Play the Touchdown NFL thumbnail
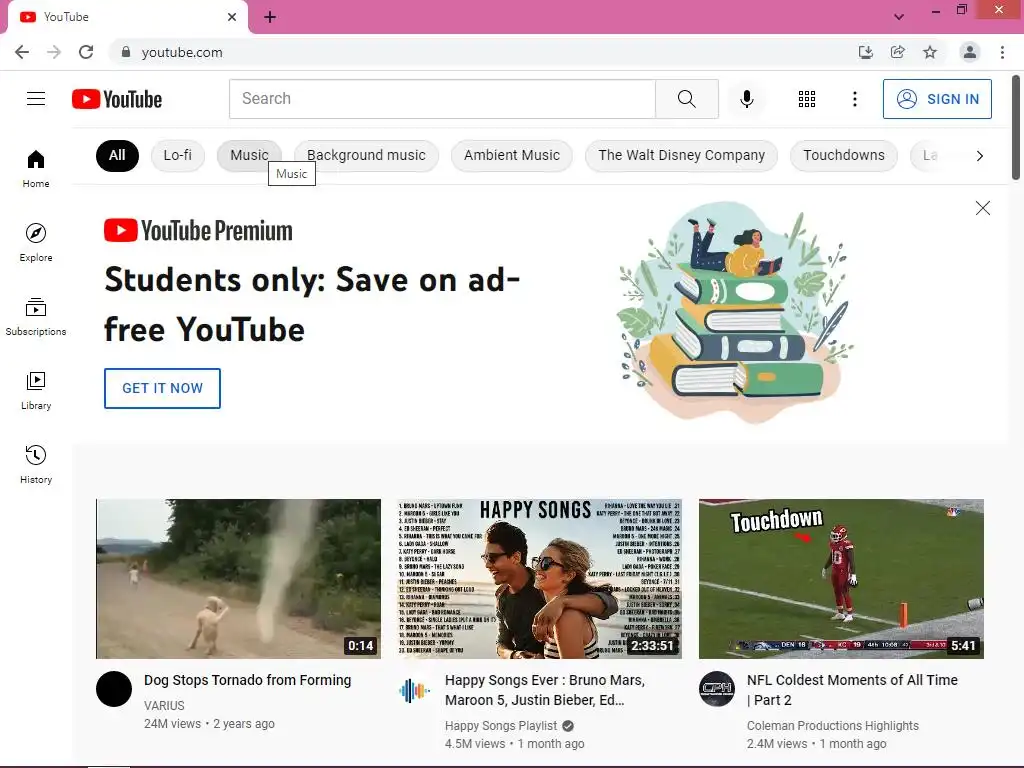The image size is (1024, 768). click(841, 579)
